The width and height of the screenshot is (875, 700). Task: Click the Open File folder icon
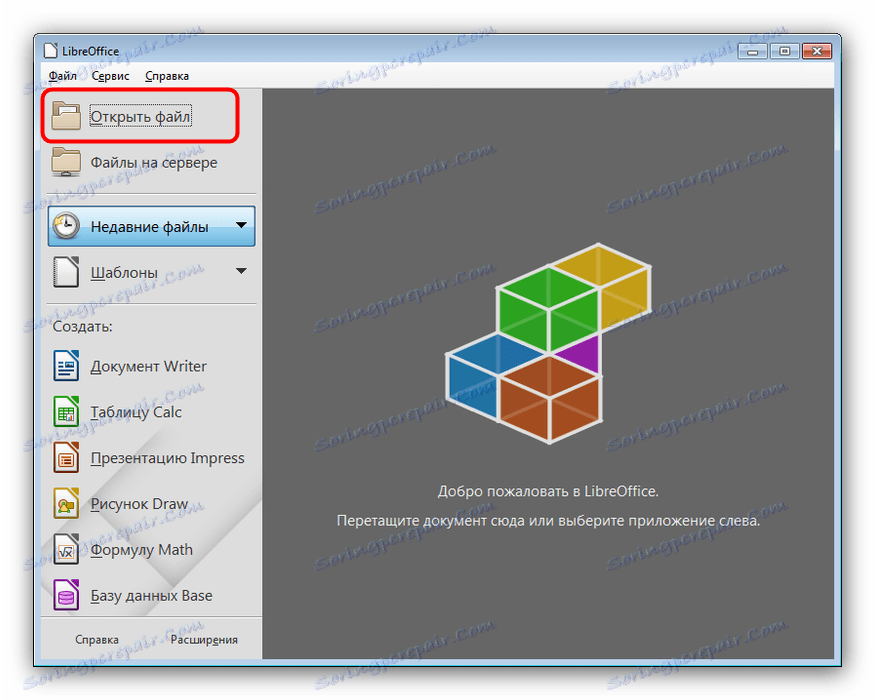point(66,116)
